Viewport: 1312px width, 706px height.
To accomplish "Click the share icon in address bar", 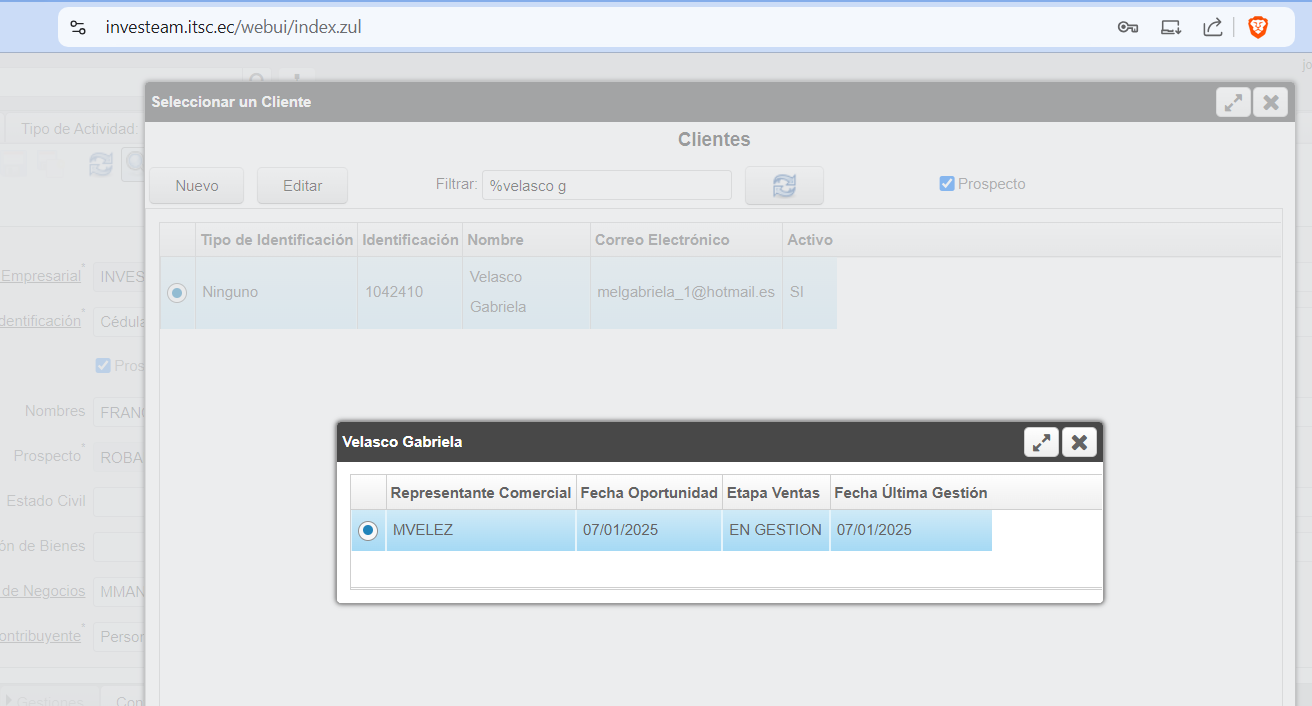I will coord(1212,27).
